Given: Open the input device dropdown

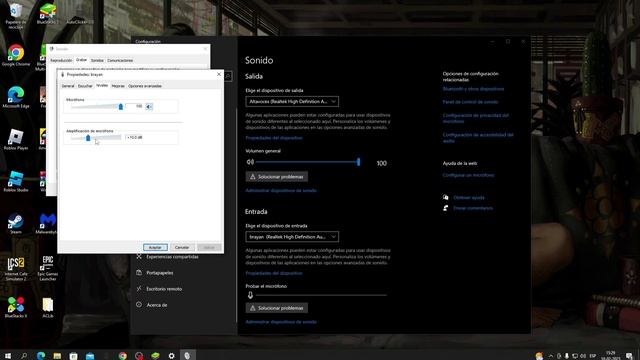Looking at the screenshot, I should click(292, 237).
